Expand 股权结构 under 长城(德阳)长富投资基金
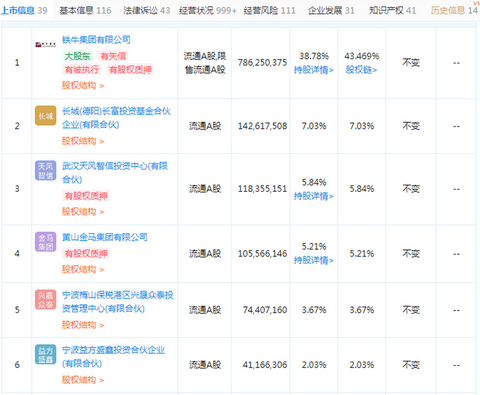480x395 pixels. pyautogui.click(x=83, y=141)
